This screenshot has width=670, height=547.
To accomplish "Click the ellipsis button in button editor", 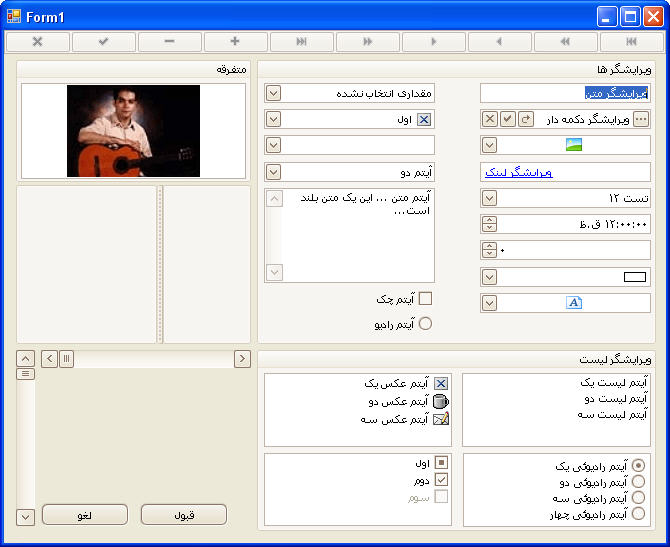I will [642, 119].
